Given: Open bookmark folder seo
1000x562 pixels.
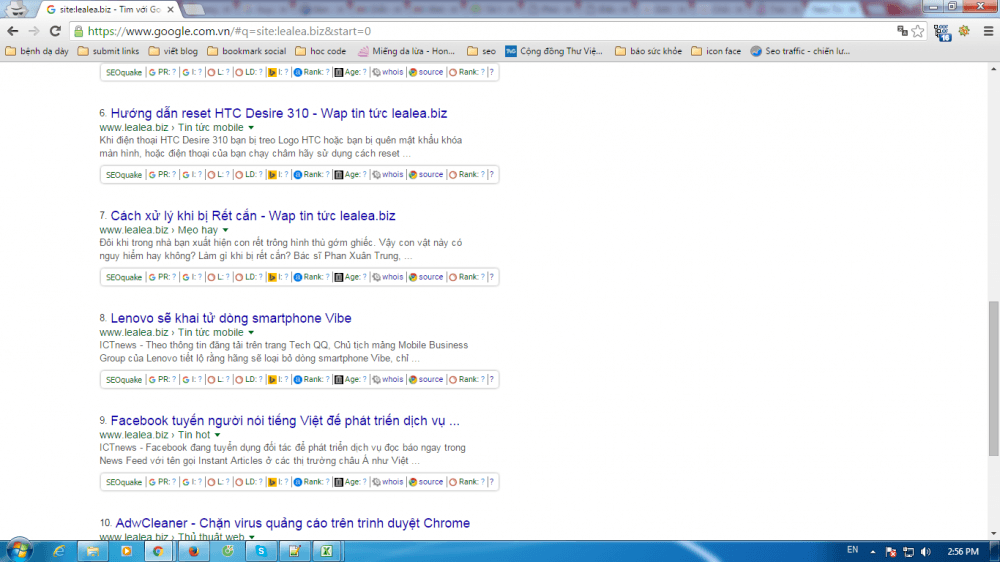Looking at the screenshot, I should pyautogui.click(x=482, y=51).
